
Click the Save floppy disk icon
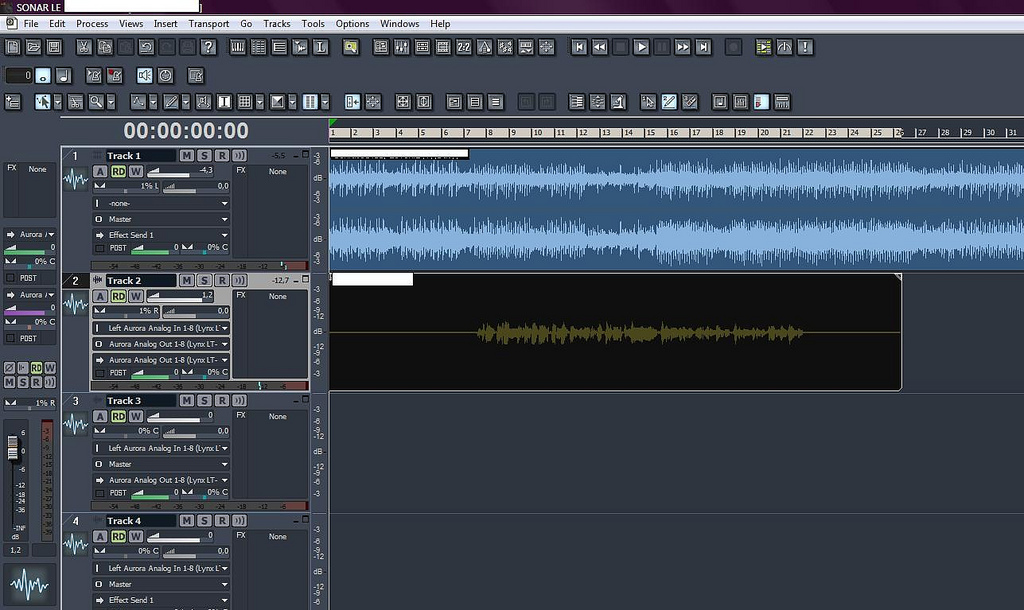click(x=54, y=47)
